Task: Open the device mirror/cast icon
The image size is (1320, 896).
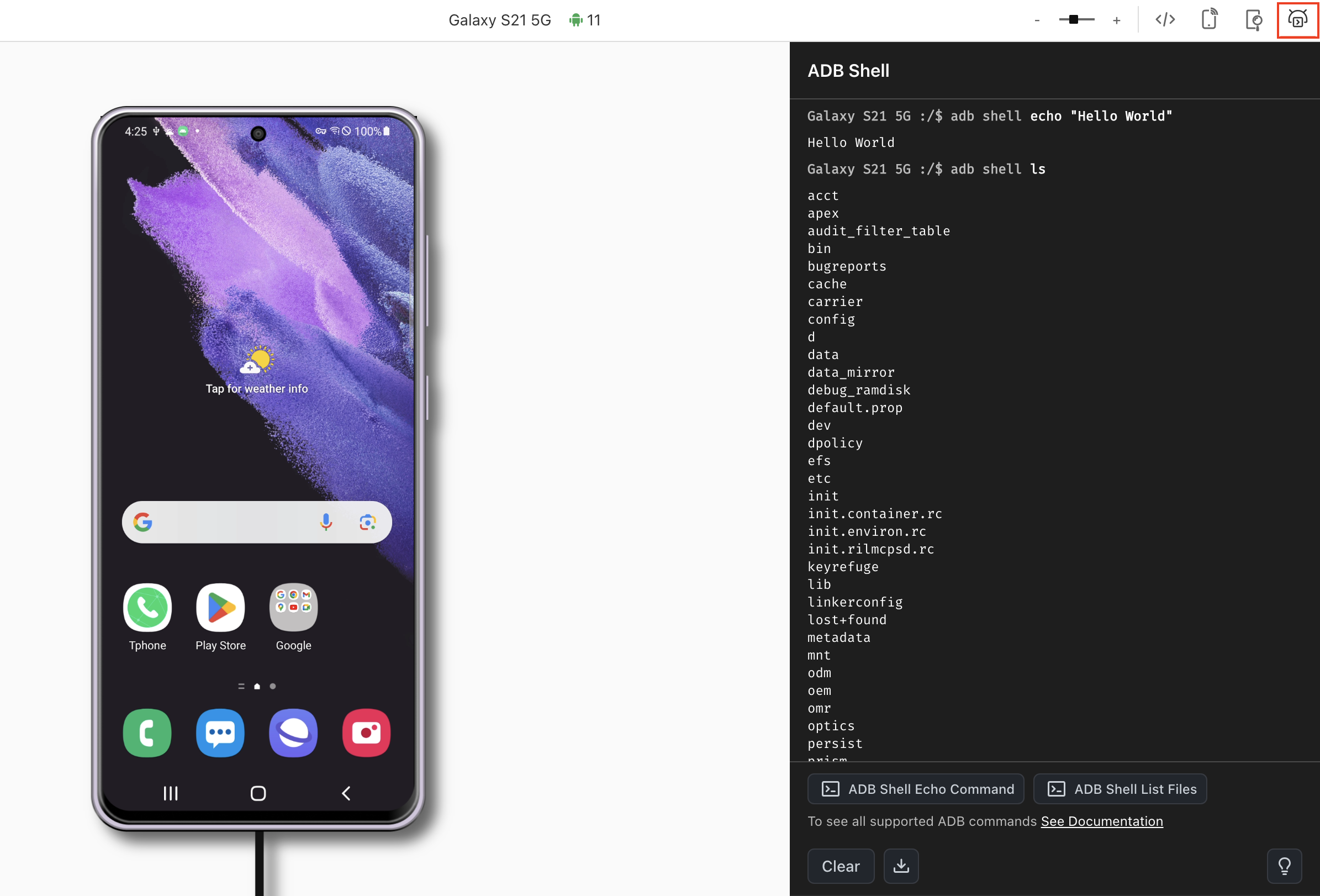Action: [1208, 20]
